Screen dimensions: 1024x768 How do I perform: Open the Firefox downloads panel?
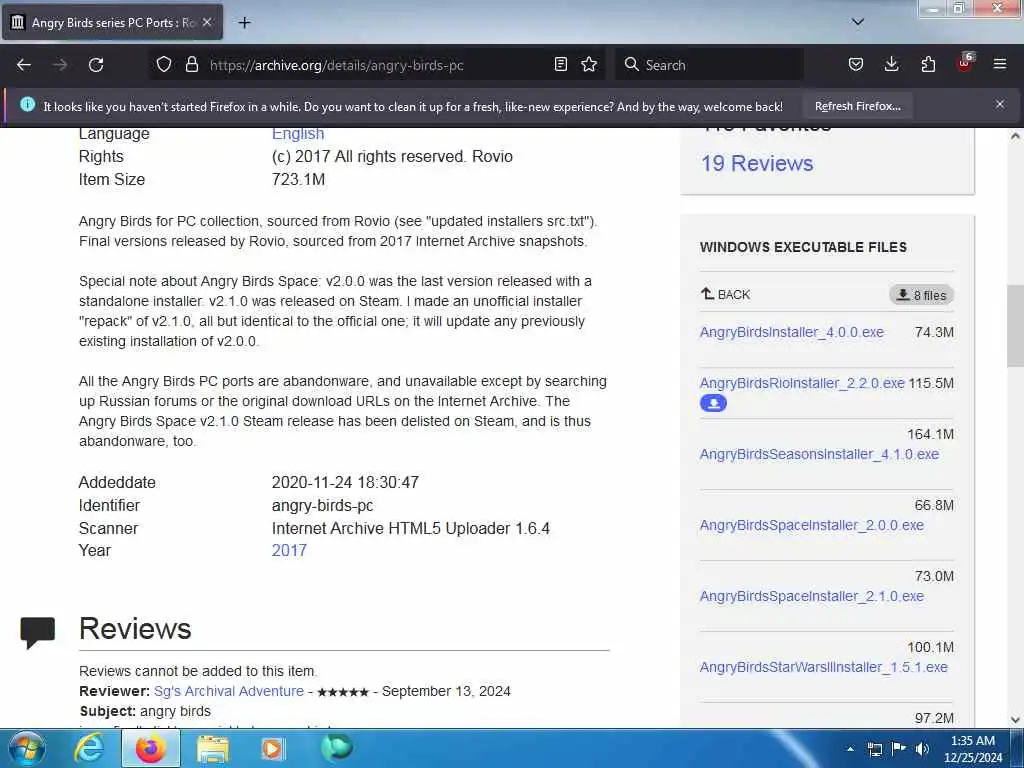pos(891,65)
